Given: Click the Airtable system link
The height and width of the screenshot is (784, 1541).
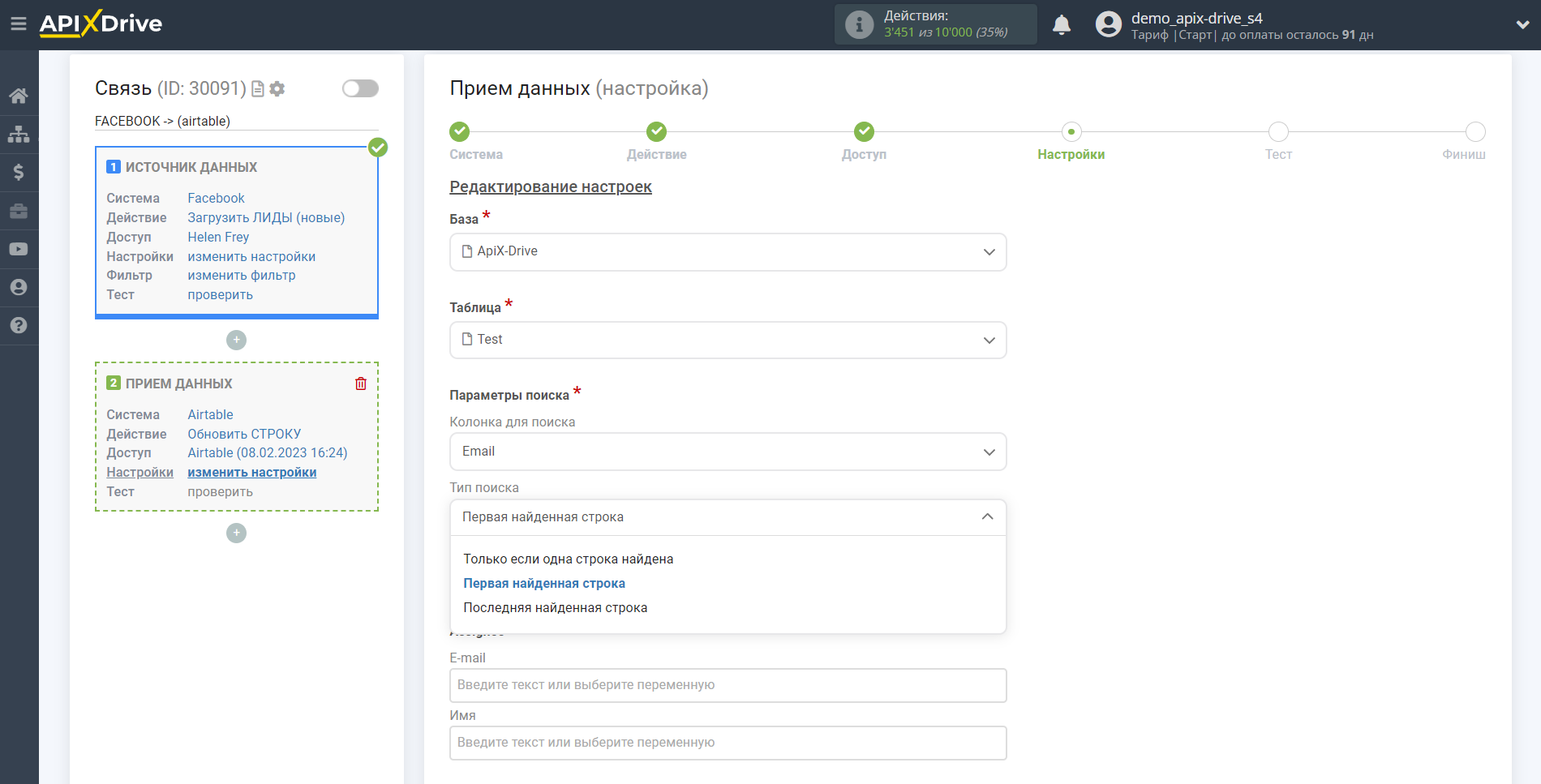Looking at the screenshot, I should [210, 414].
